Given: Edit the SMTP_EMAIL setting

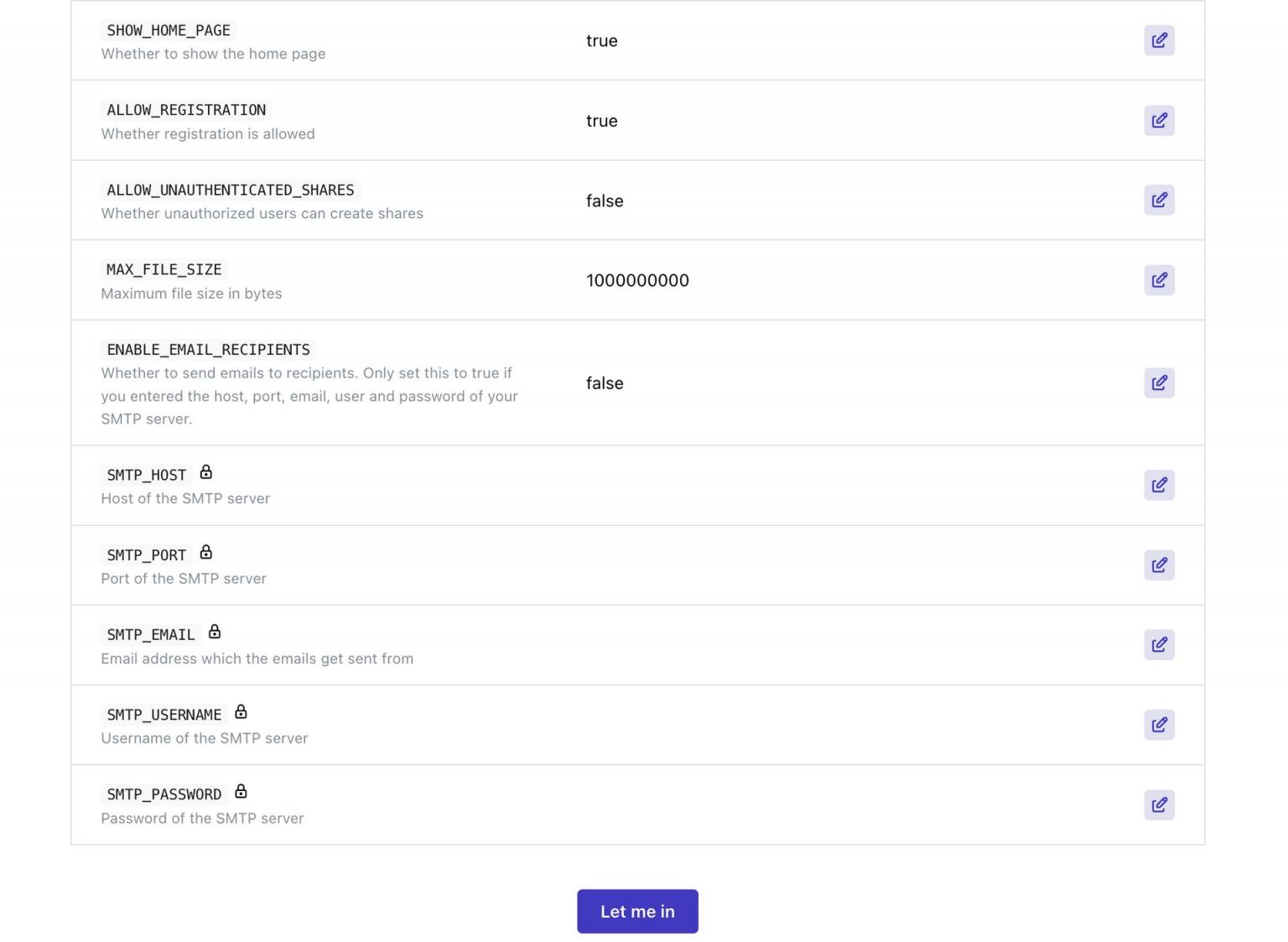Looking at the screenshot, I should pos(1159,644).
